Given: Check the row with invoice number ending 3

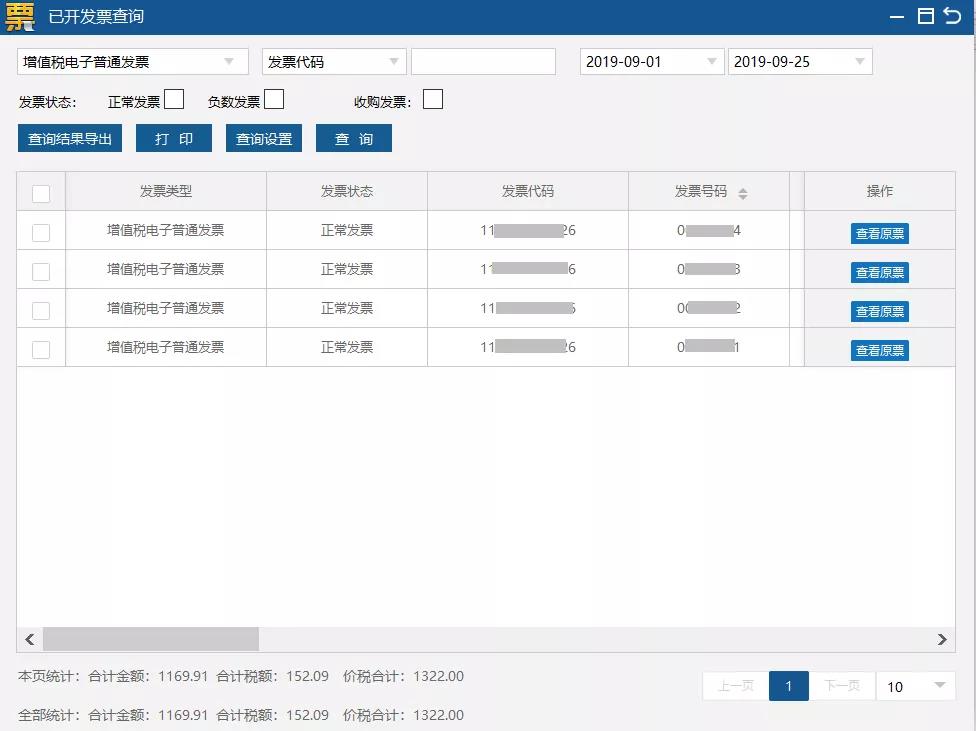Looking at the screenshot, I should pos(41,271).
